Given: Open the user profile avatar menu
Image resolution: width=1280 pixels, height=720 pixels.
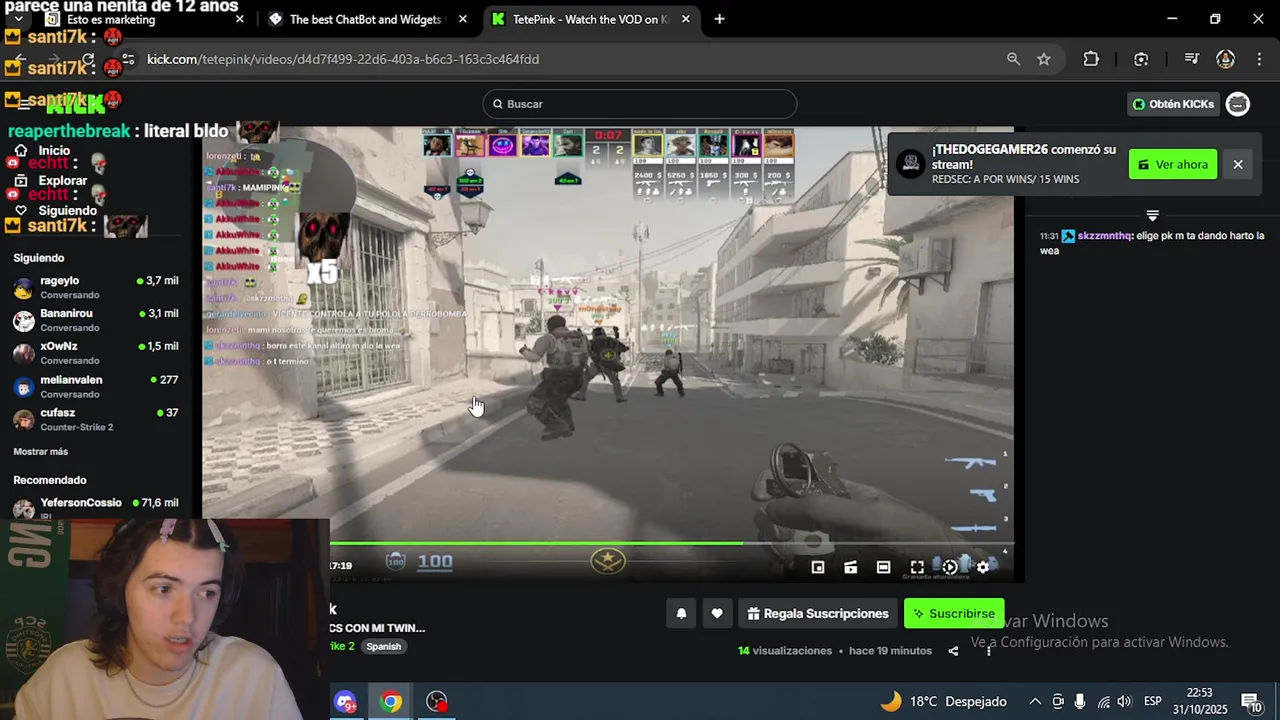Looking at the screenshot, I should click(x=1238, y=104).
